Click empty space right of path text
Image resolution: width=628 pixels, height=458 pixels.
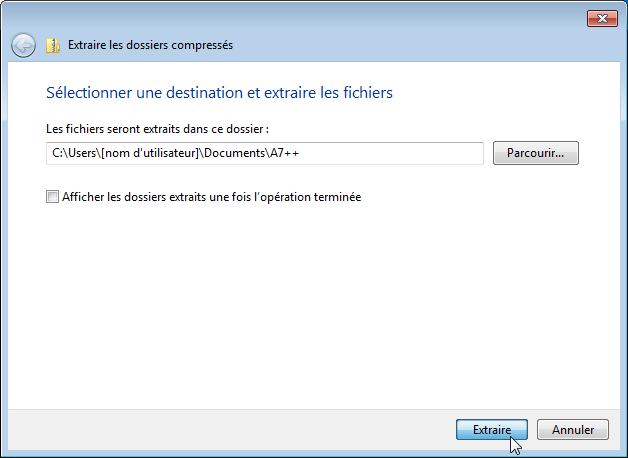[x=400, y=154]
